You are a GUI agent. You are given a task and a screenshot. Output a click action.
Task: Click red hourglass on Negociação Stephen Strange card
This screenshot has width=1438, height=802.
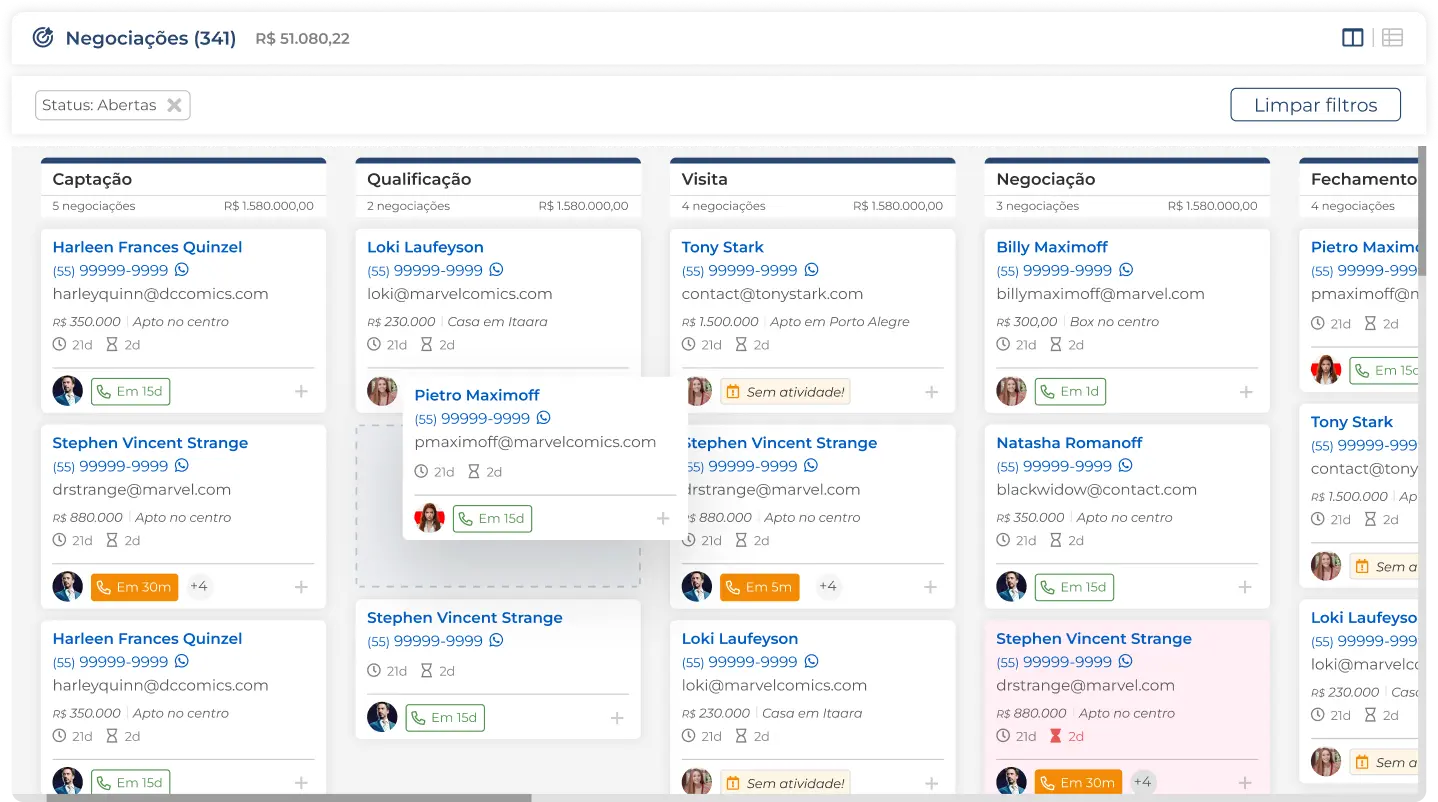click(1055, 736)
